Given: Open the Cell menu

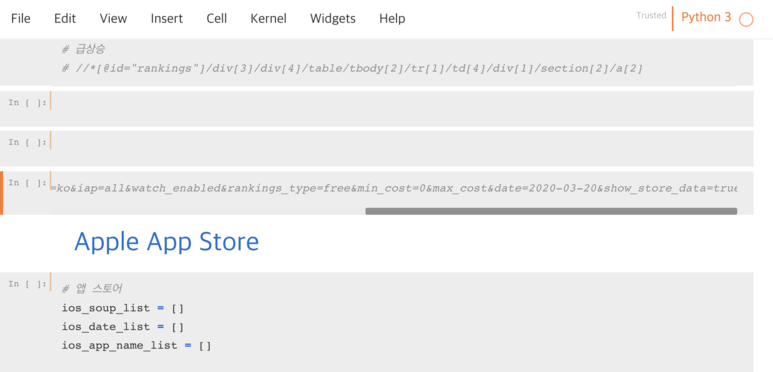Looking at the screenshot, I should 217,19.
